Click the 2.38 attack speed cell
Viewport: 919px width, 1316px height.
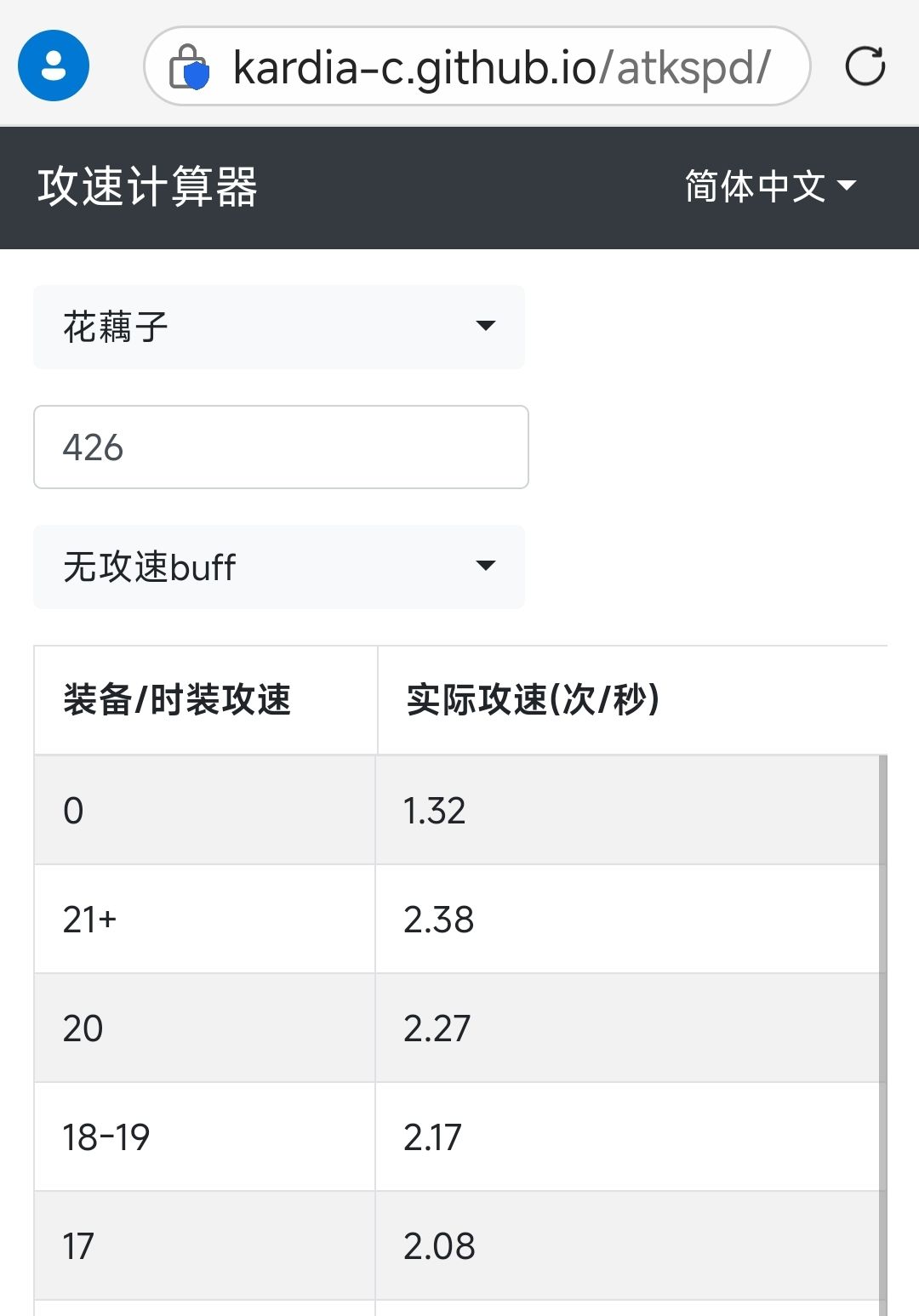[438, 920]
